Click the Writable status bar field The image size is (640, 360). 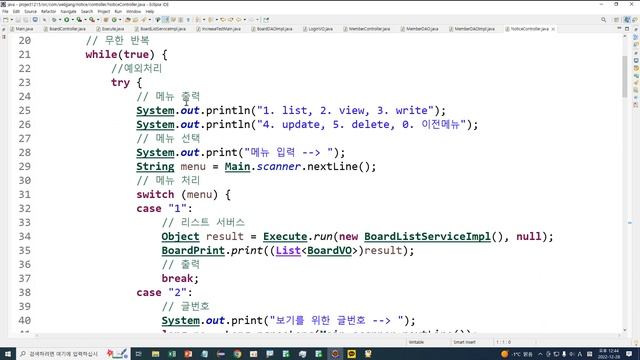click(x=416, y=342)
